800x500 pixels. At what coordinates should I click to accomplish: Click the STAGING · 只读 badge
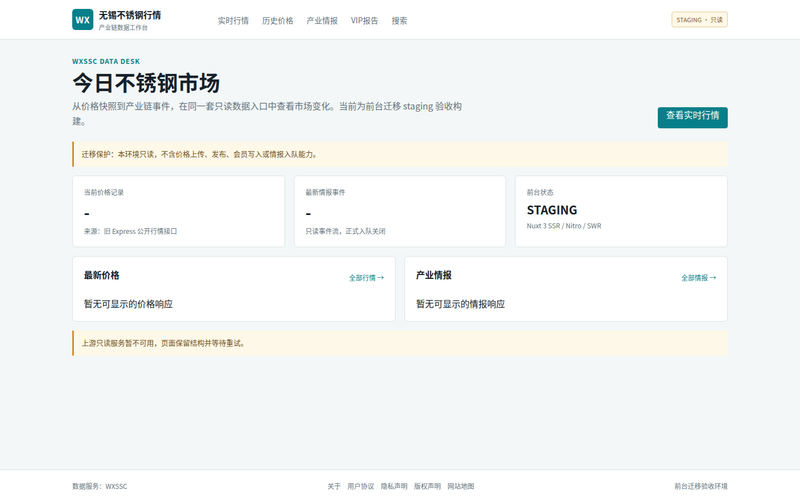point(699,20)
